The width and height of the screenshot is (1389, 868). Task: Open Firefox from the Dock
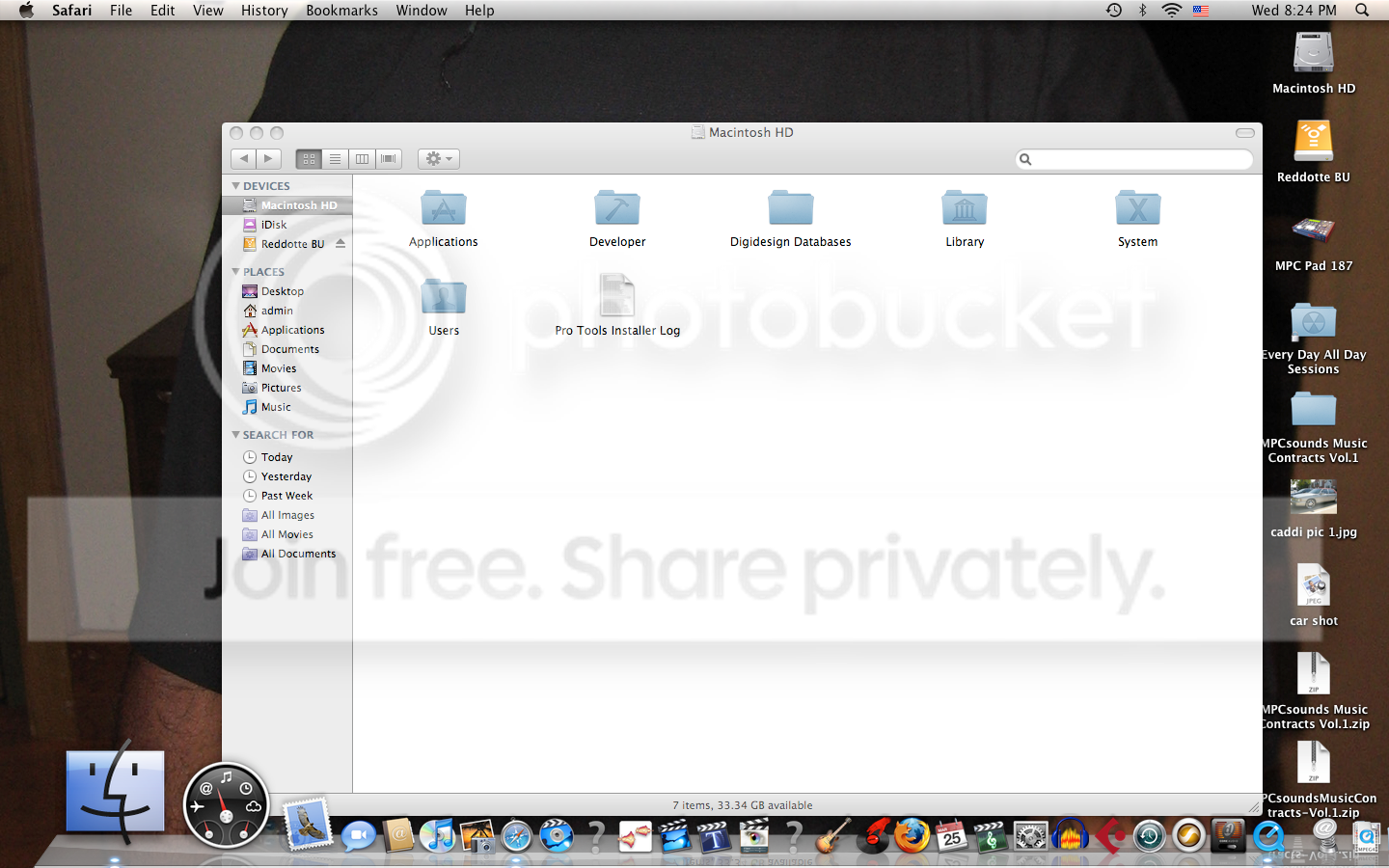[x=912, y=835]
